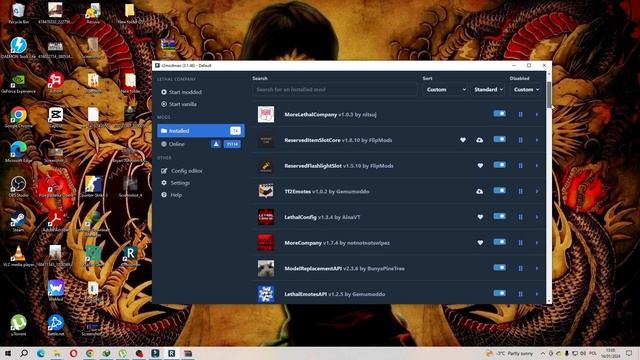640x360 pixels.
Task: Toggle ReservedItemSlotCore enabled switch
Action: click(x=499, y=139)
